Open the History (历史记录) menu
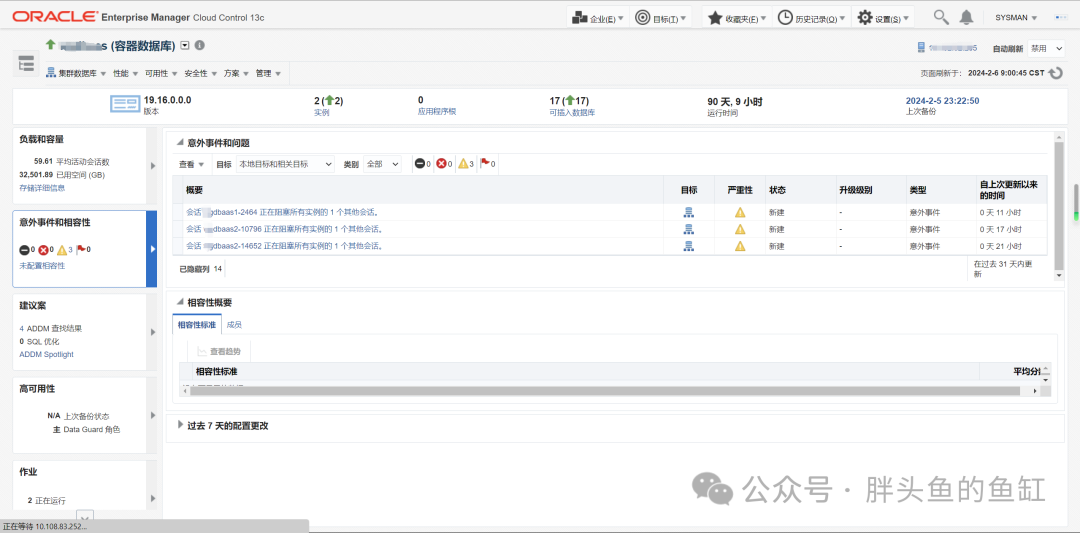 coord(813,18)
